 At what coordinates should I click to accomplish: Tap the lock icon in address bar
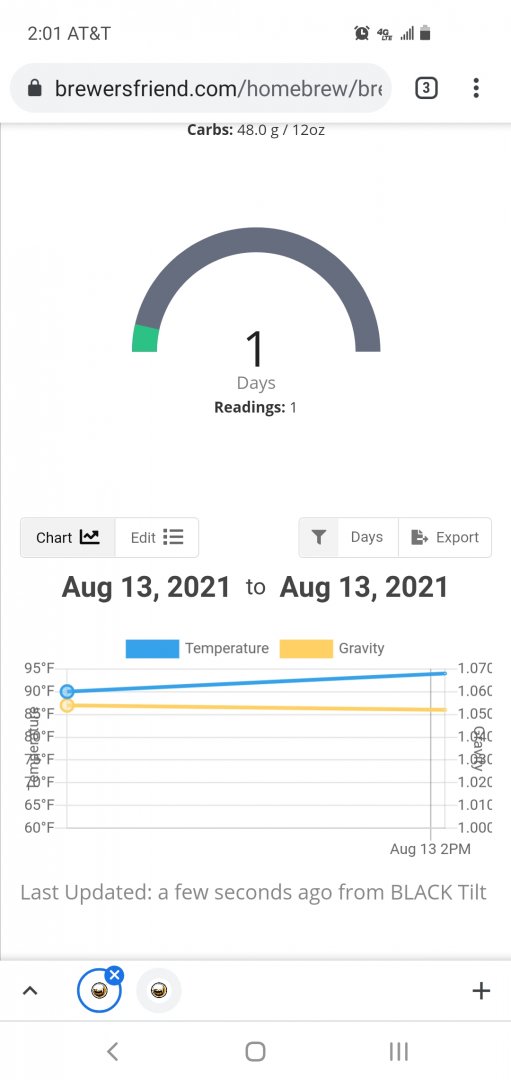[x=34, y=88]
